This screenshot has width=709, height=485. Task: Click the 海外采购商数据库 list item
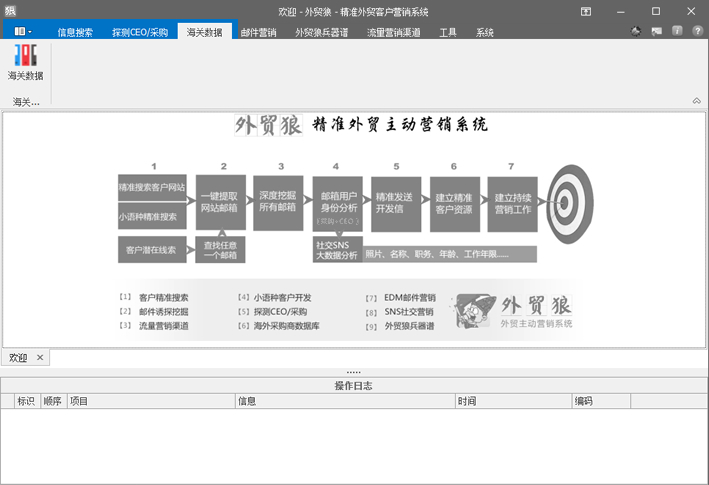287,326
